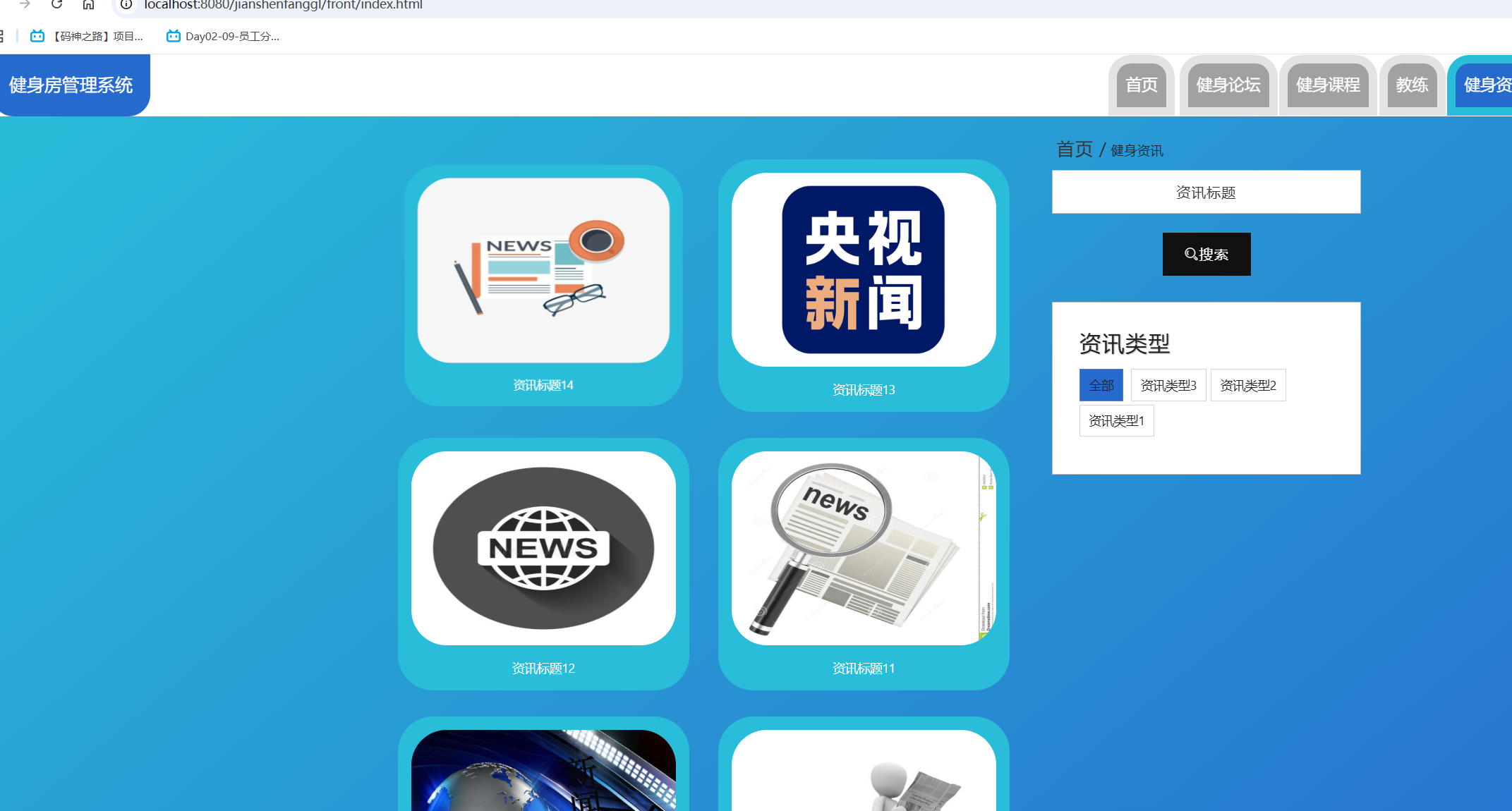Image resolution: width=1512 pixels, height=811 pixels.
Task: Filter by 资讯类型2
Action: [x=1248, y=385]
